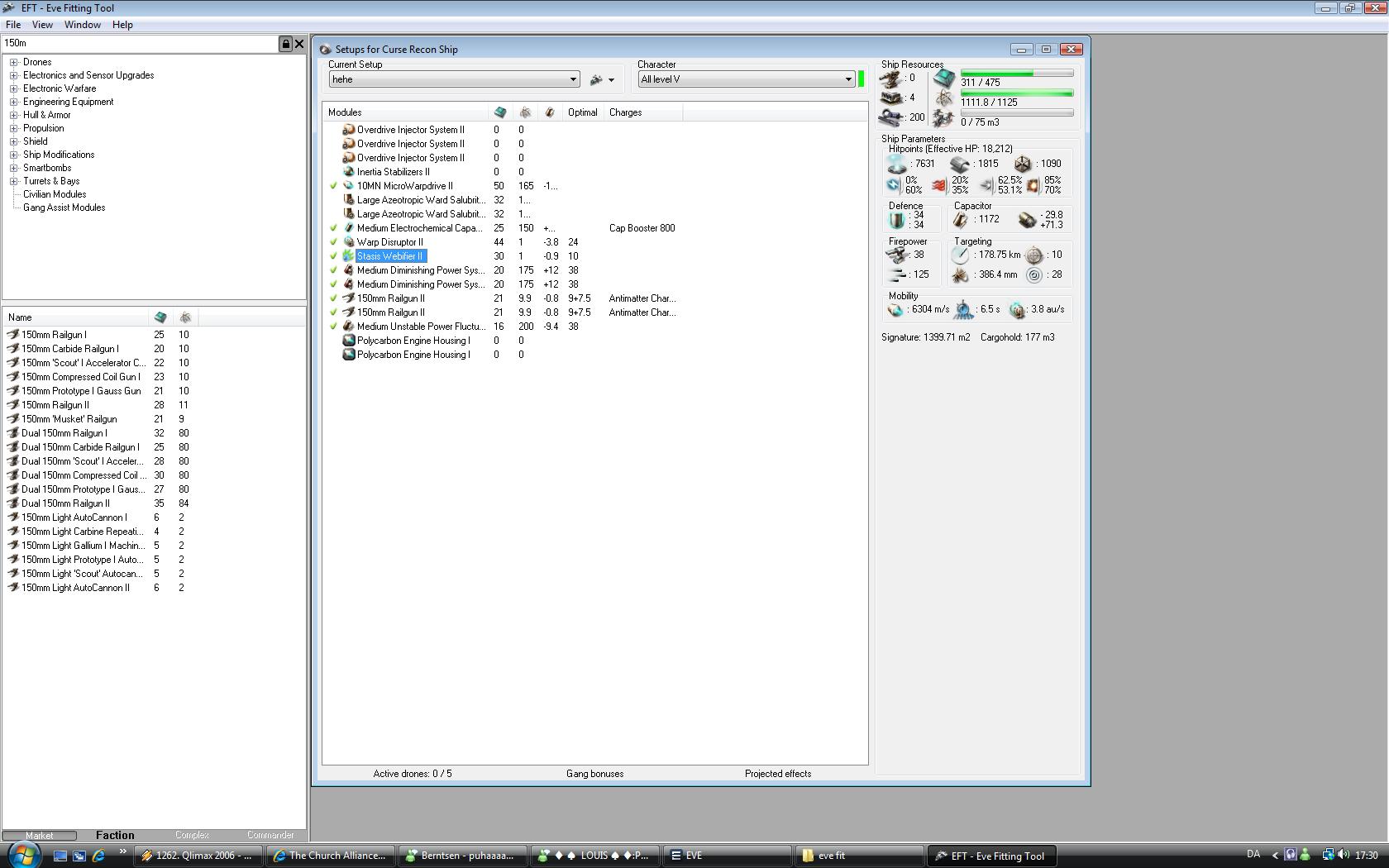This screenshot has width=1389, height=868.
Task: Click the Inertia Stabilizers II module icon
Action: pyautogui.click(x=348, y=172)
